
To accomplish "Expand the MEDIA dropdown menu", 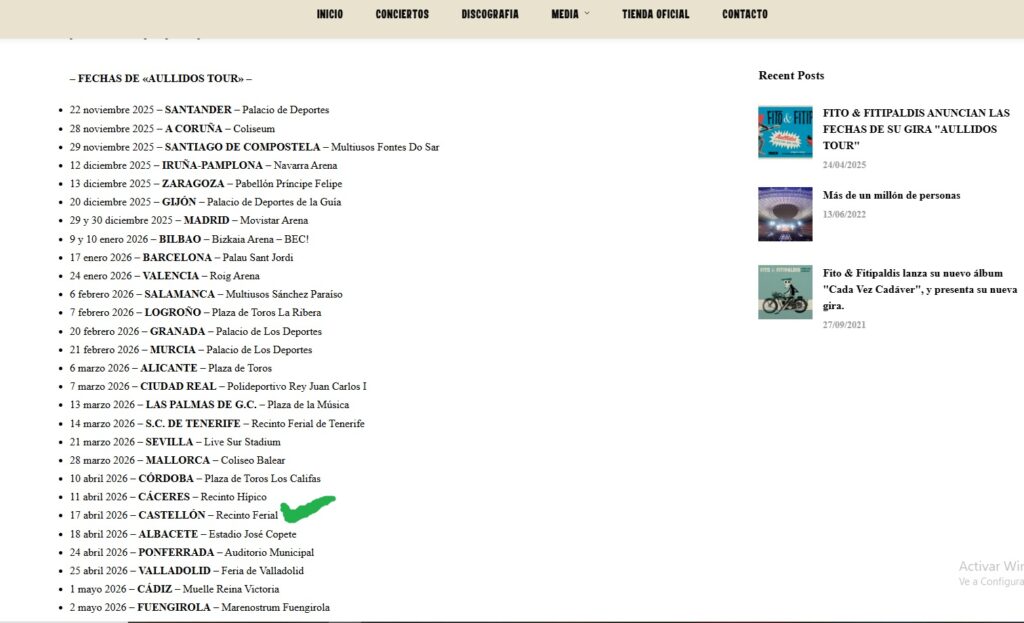I will 565,14.
